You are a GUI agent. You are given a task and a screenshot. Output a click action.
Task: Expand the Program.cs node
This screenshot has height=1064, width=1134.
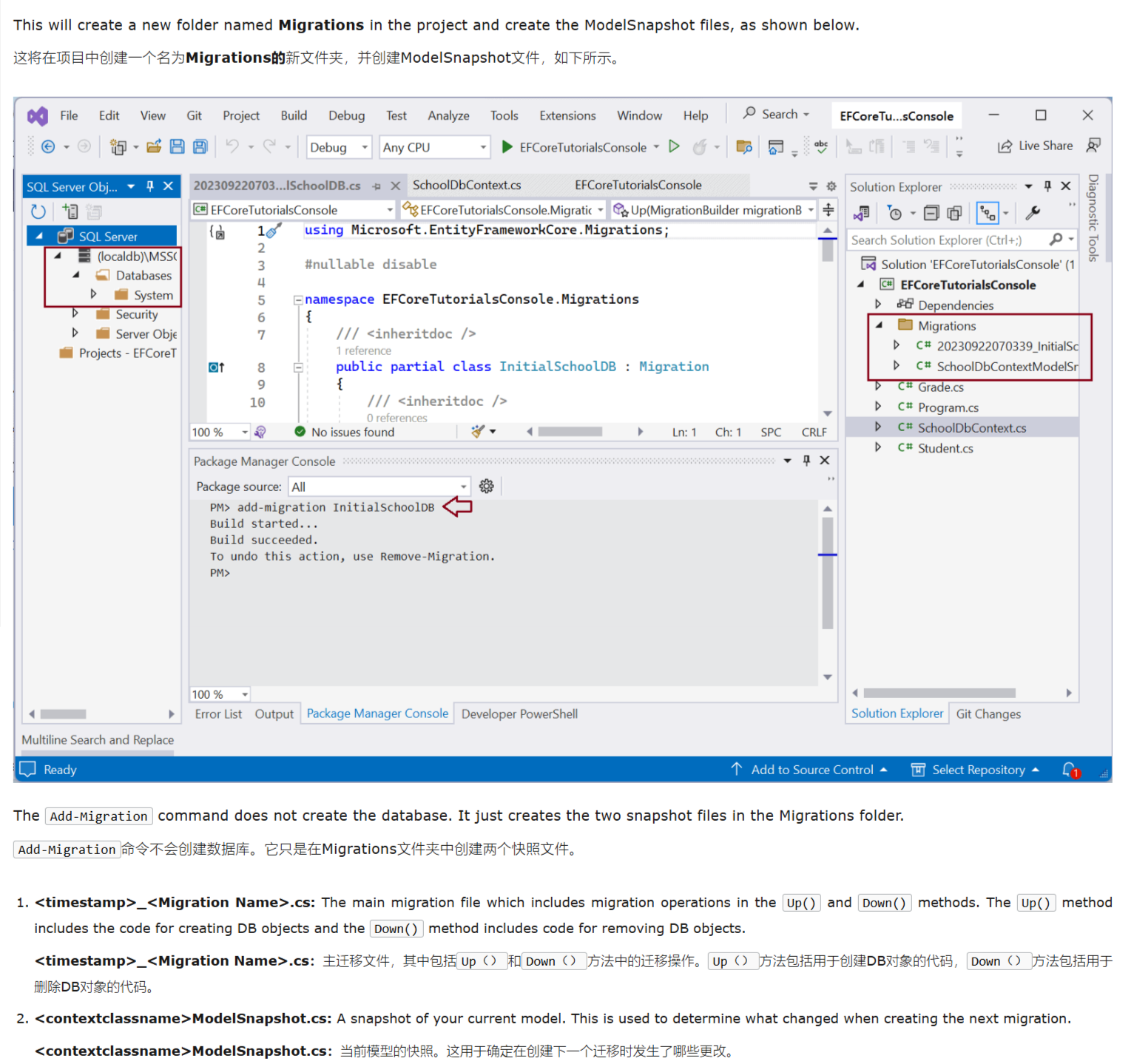(878, 407)
